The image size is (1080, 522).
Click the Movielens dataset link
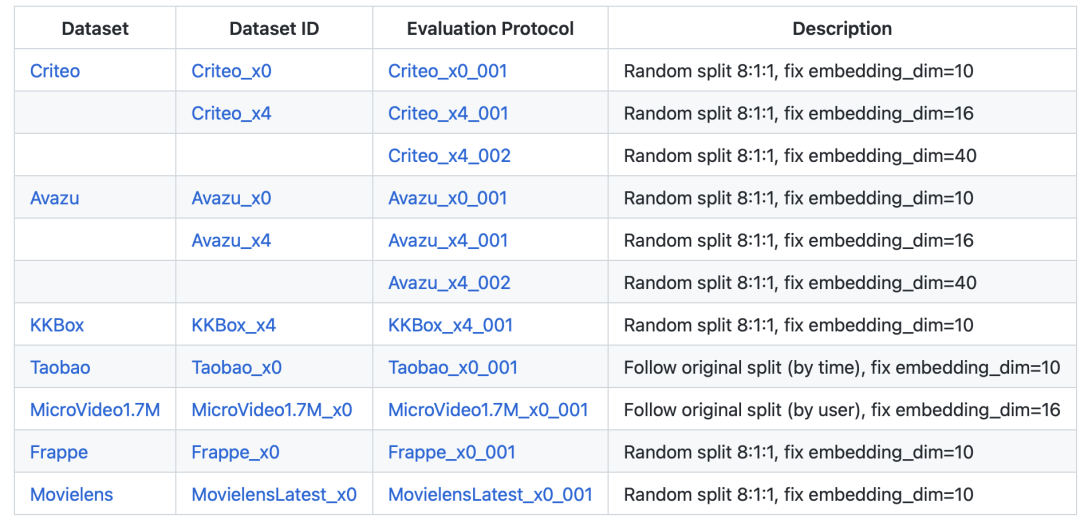pyautogui.click(x=72, y=494)
